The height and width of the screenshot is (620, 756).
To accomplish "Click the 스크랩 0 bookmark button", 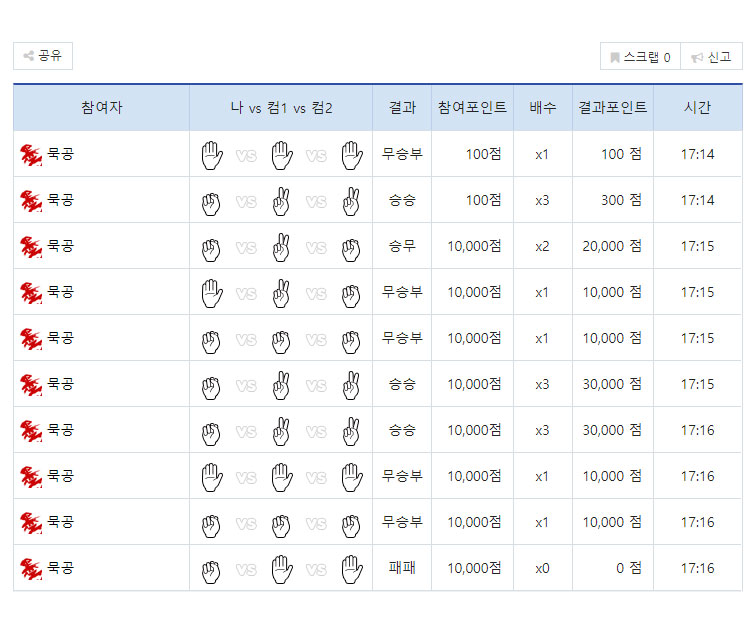I will coord(640,58).
